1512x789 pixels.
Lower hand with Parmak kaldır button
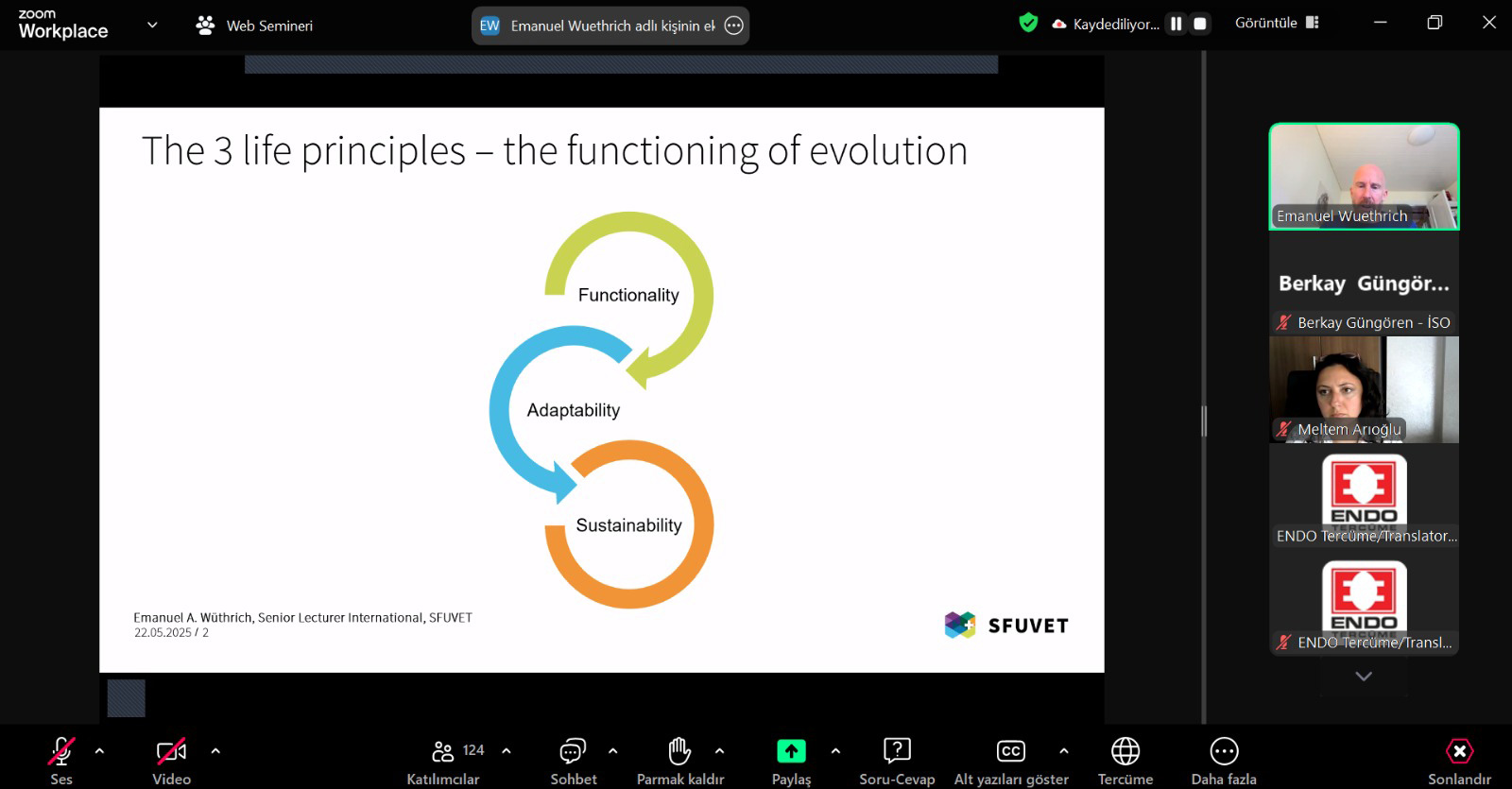pos(680,761)
